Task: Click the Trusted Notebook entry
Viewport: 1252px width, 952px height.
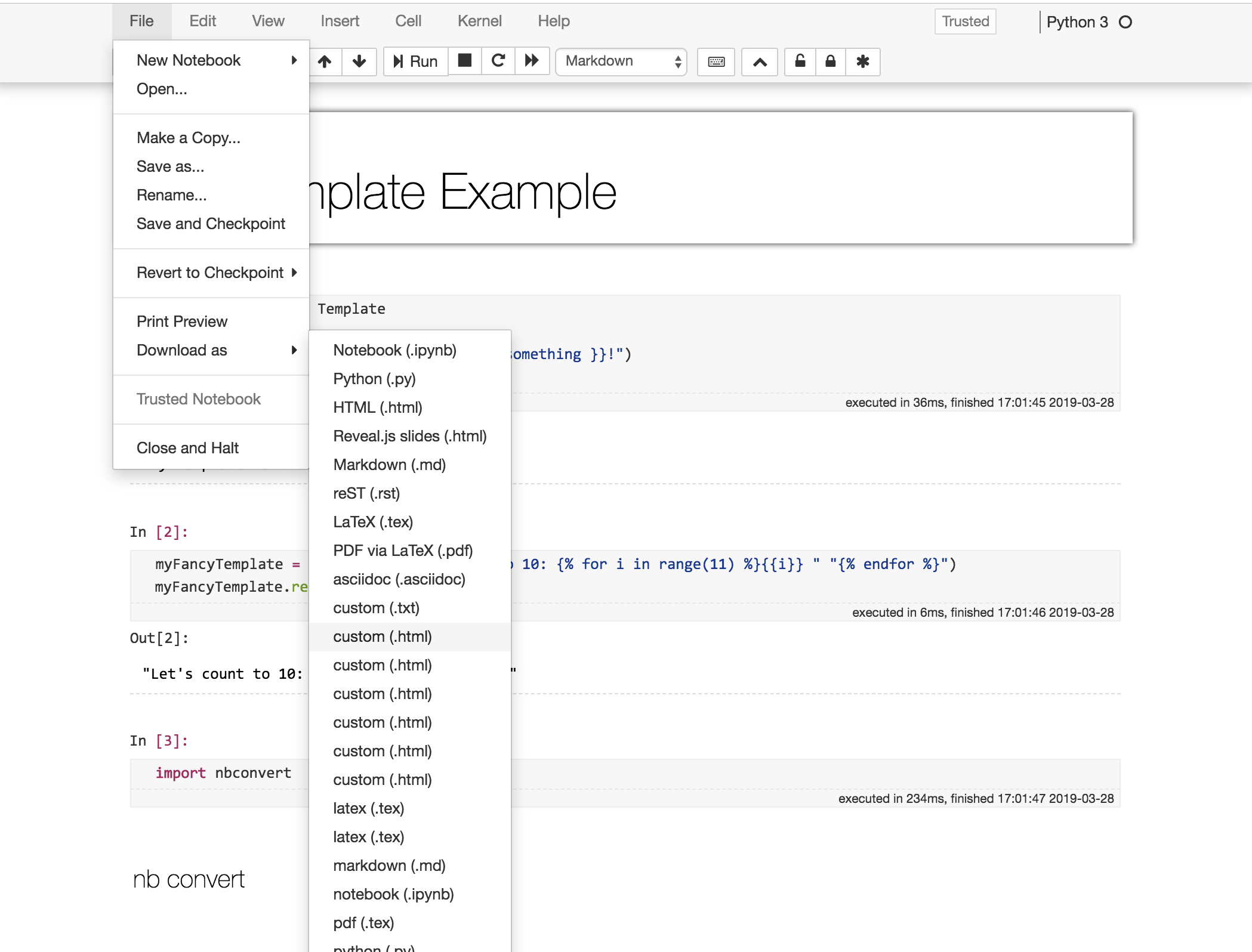Action: coord(211,399)
